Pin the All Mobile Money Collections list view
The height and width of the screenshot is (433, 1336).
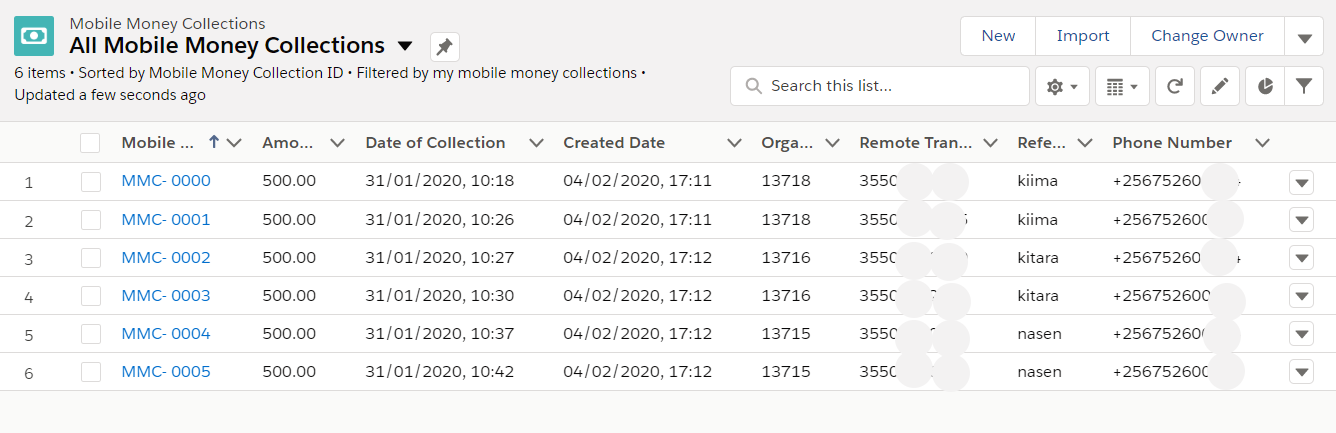tap(445, 47)
